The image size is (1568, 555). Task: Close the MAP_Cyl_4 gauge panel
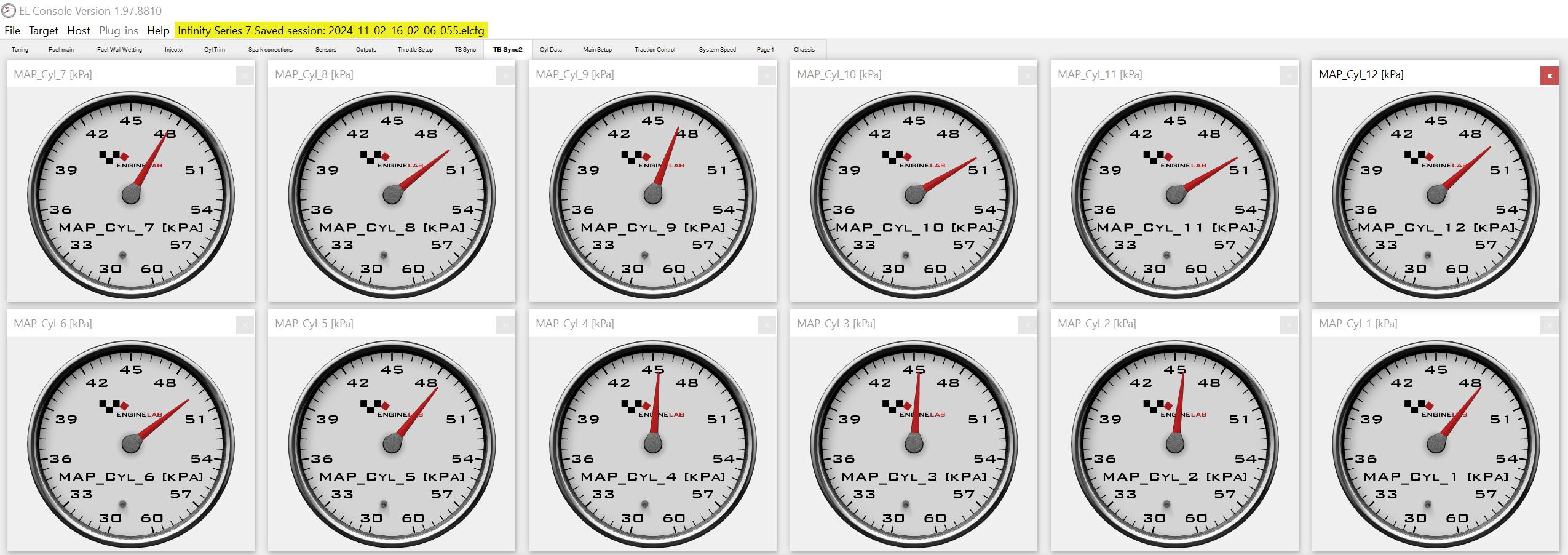click(766, 325)
